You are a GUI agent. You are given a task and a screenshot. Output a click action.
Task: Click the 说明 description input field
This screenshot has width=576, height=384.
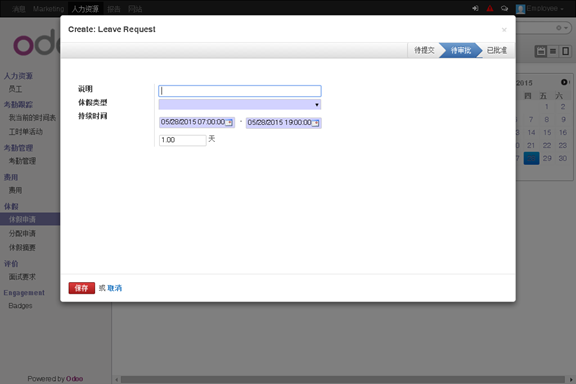click(240, 91)
